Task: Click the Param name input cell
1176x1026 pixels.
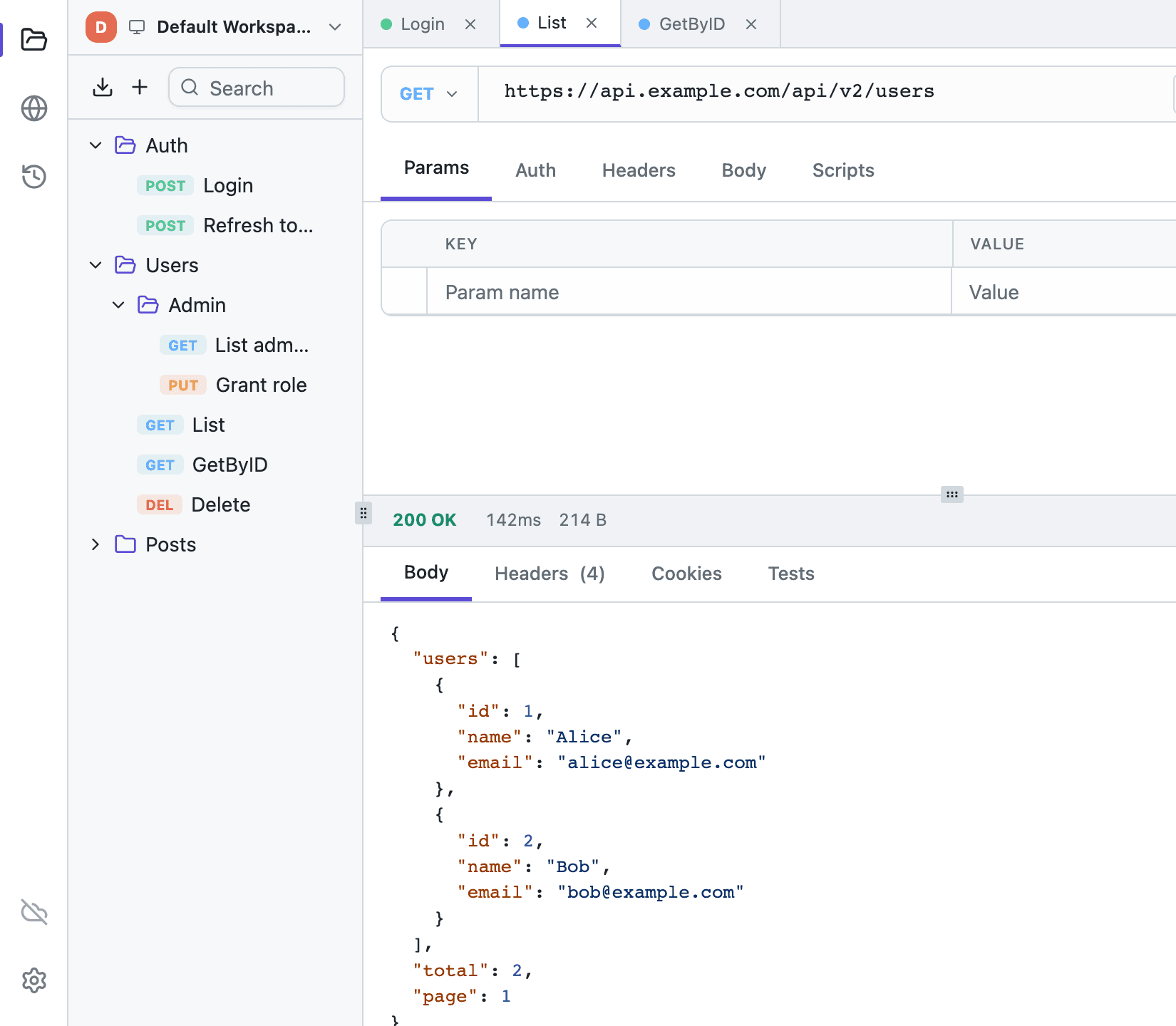Action: point(689,291)
